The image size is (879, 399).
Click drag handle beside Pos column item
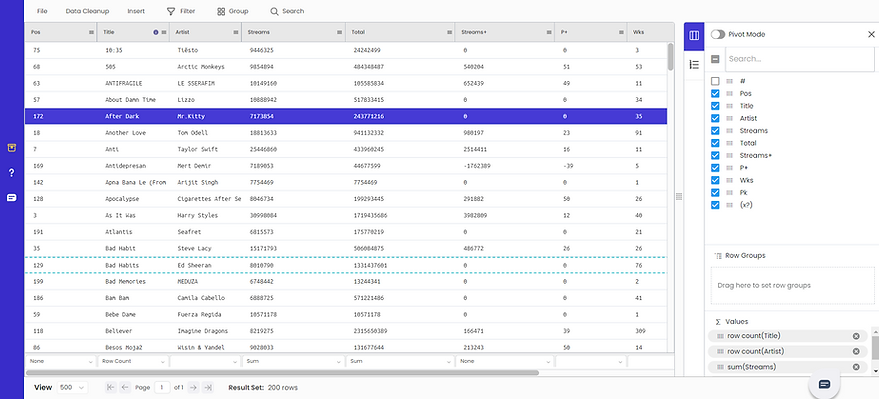pos(729,94)
